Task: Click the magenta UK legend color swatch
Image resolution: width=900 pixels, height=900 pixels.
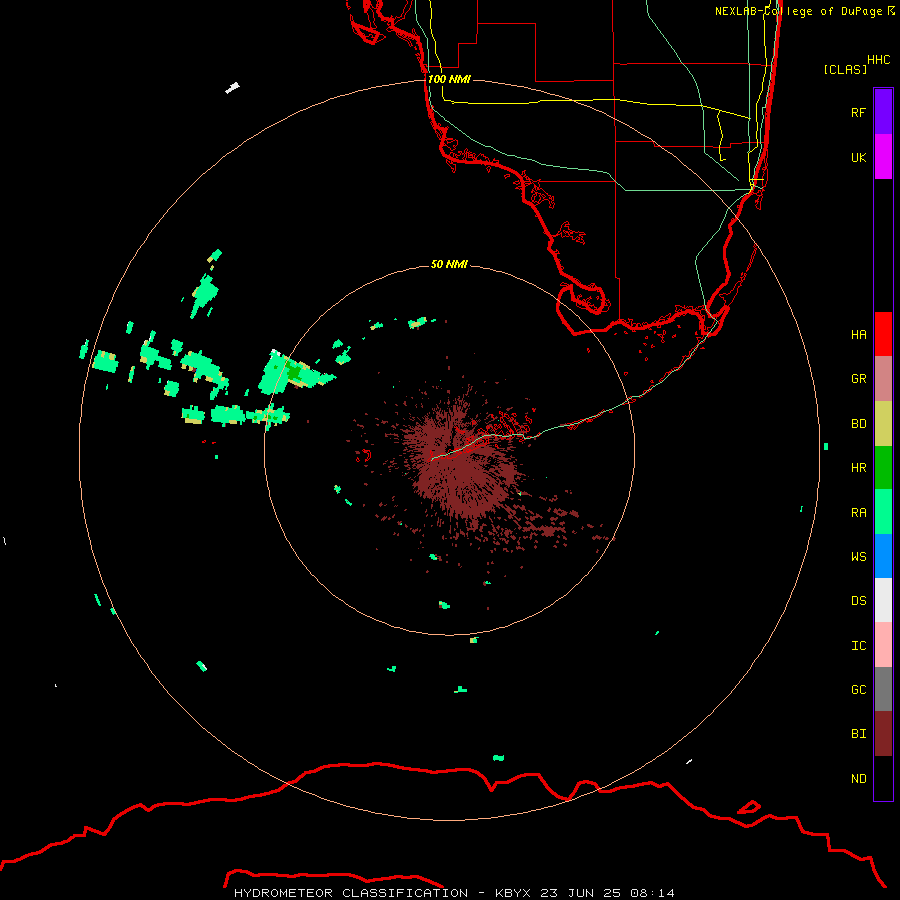Action: 883,157
